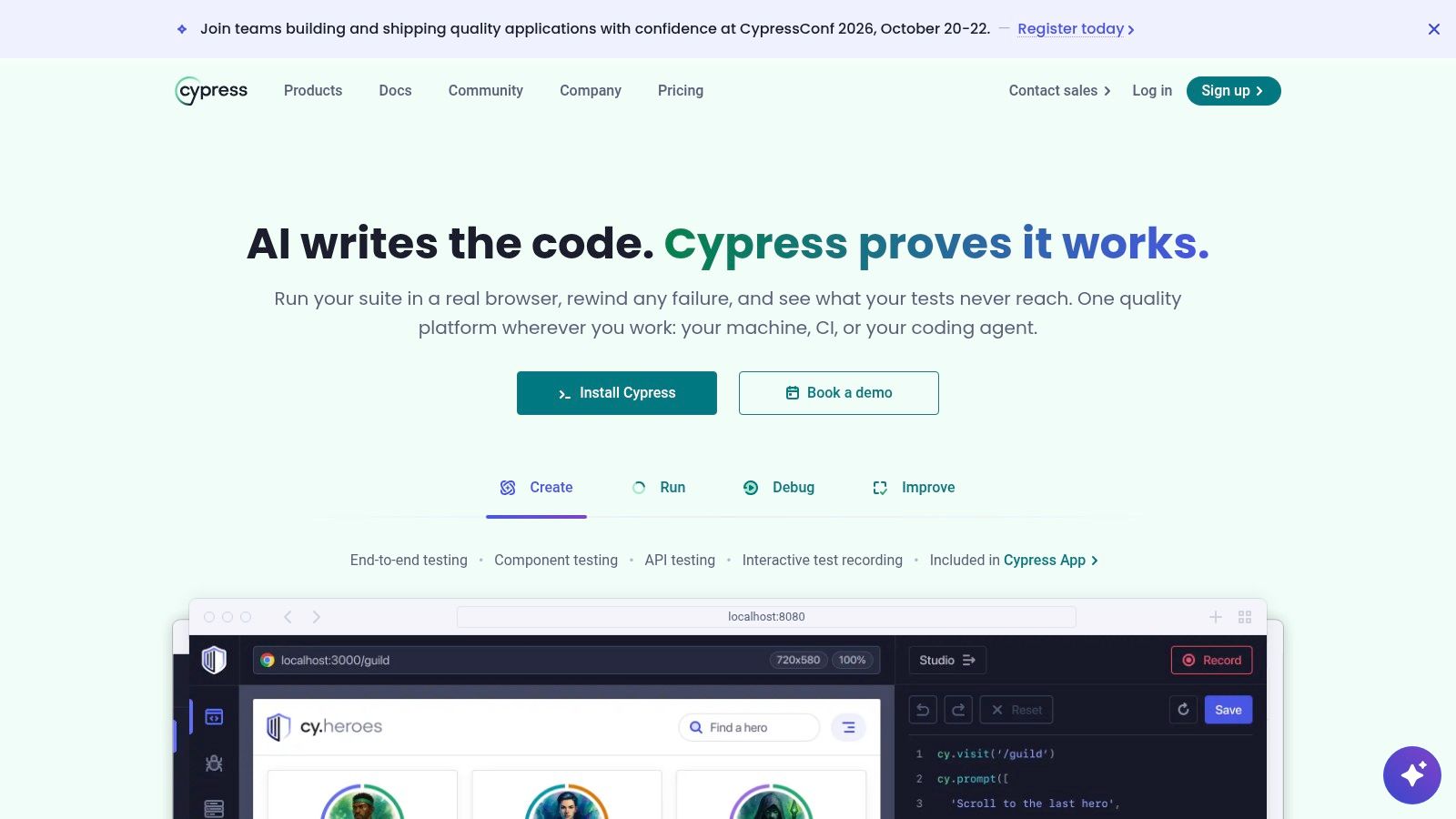Open the Company menu

pyautogui.click(x=591, y=91)
